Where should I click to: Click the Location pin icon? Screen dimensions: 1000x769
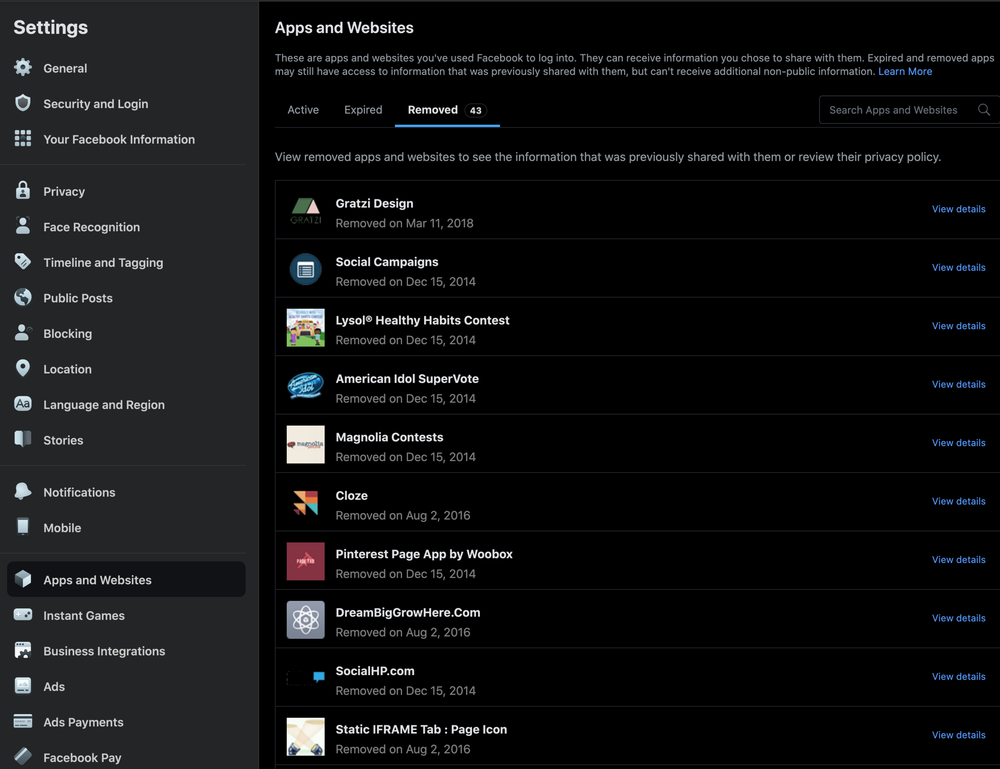point(23,369)
